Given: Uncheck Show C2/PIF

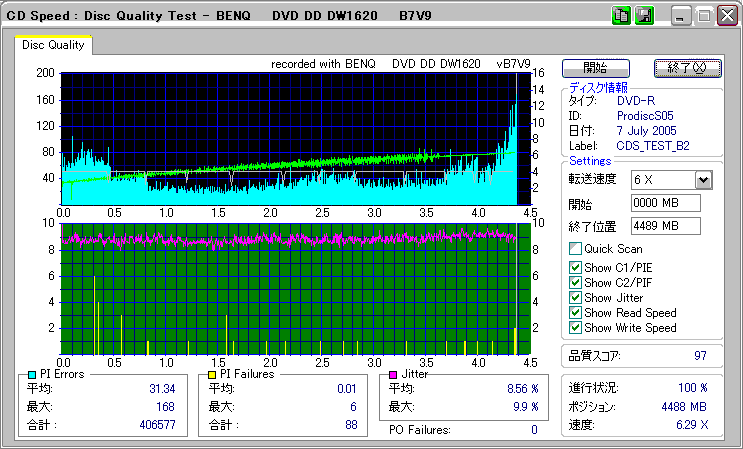Looking at the screenshot, I should (575, 283).
